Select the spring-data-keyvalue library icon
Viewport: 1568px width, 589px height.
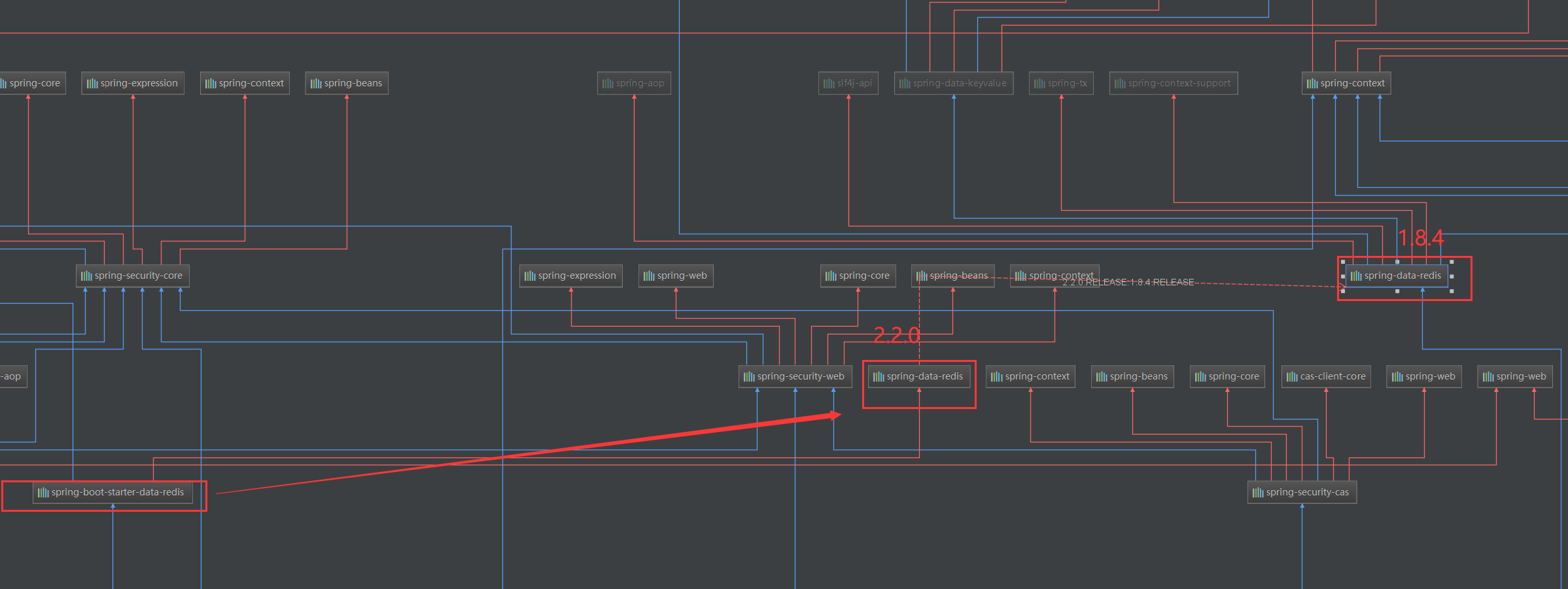pos(905,84)
